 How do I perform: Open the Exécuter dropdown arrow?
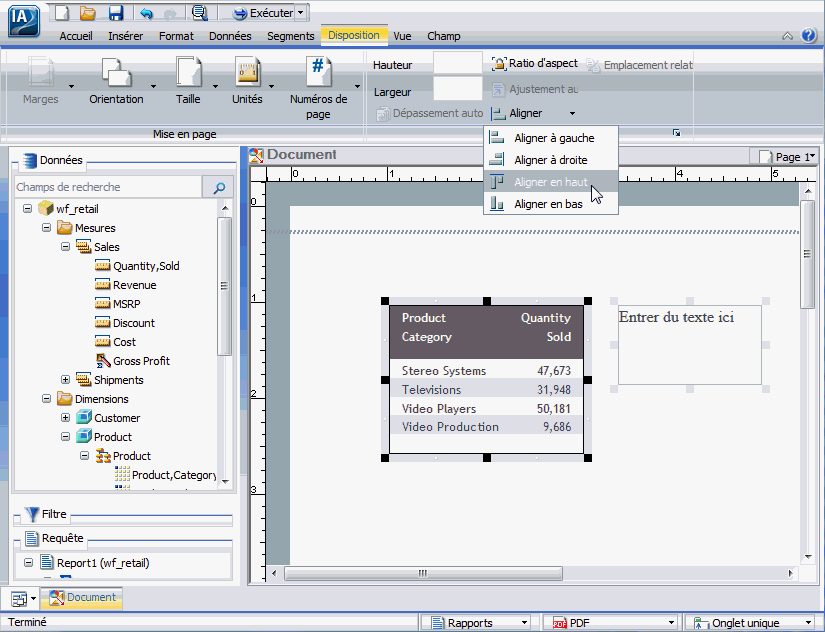coord(300,13)
